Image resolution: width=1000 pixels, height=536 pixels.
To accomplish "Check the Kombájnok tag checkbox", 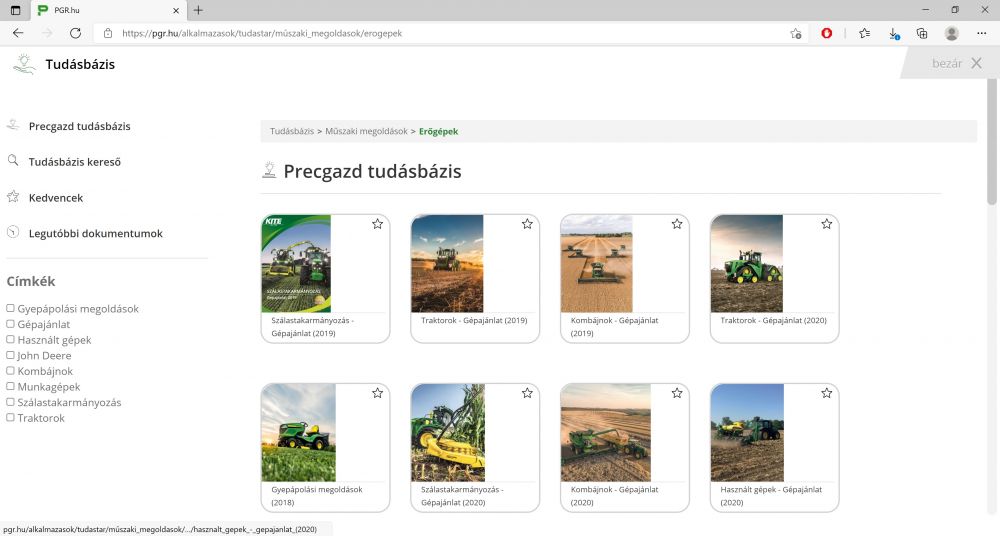I will pyautogui.click(x=10, y=371).
